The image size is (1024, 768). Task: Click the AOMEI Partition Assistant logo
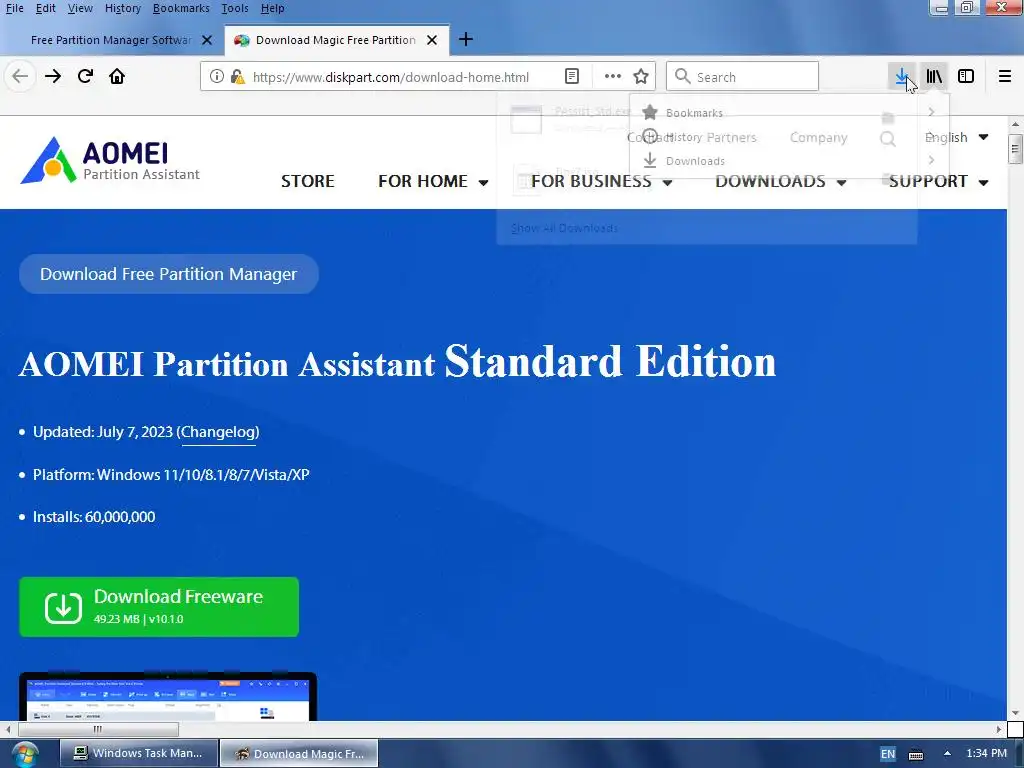[x=110, y=160]
